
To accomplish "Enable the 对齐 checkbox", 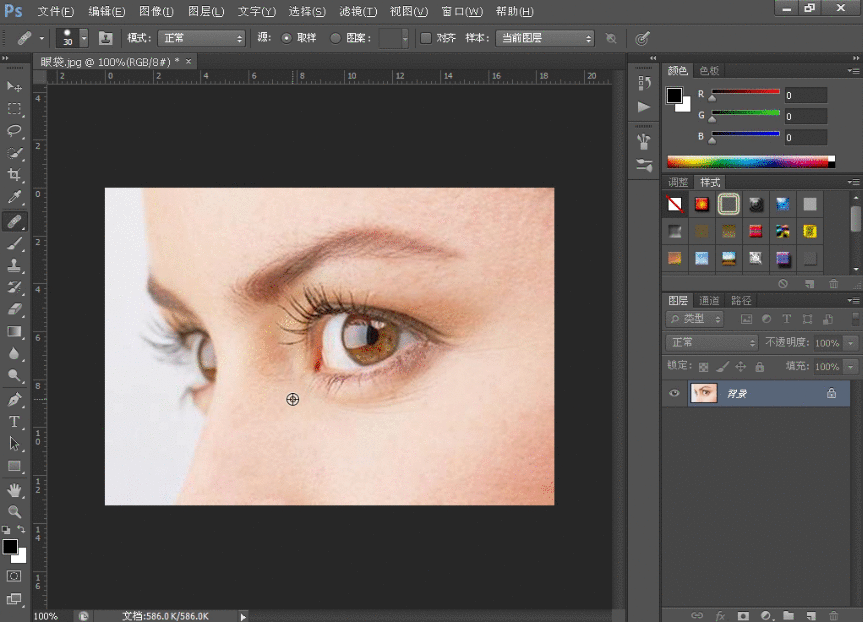I will [425, 38].
